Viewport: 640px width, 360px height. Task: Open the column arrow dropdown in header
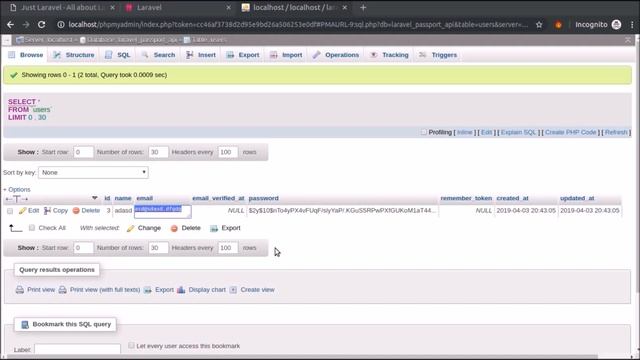tap(95, 198)
